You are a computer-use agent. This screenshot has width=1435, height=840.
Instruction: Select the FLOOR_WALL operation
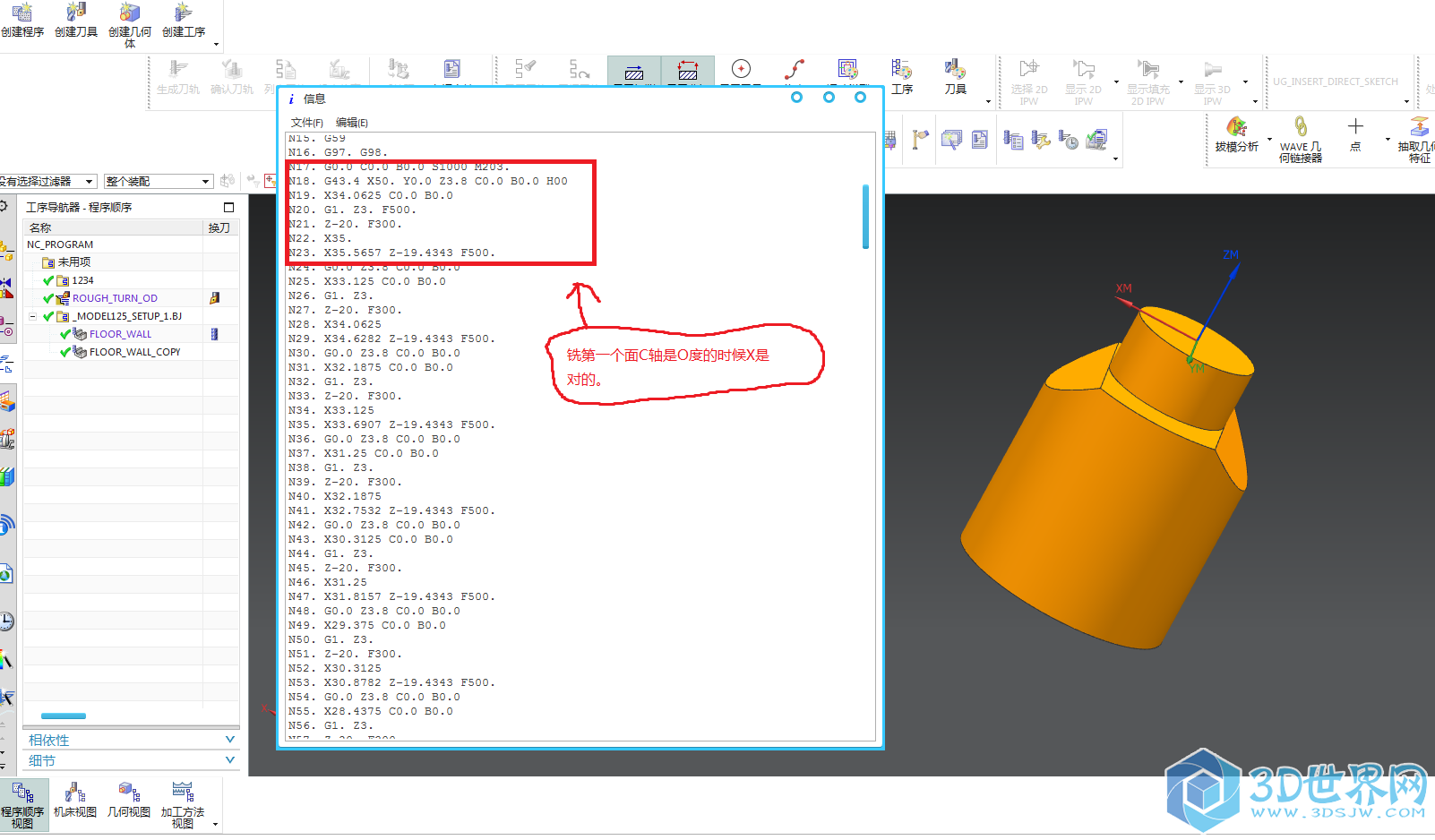(120, 334)
